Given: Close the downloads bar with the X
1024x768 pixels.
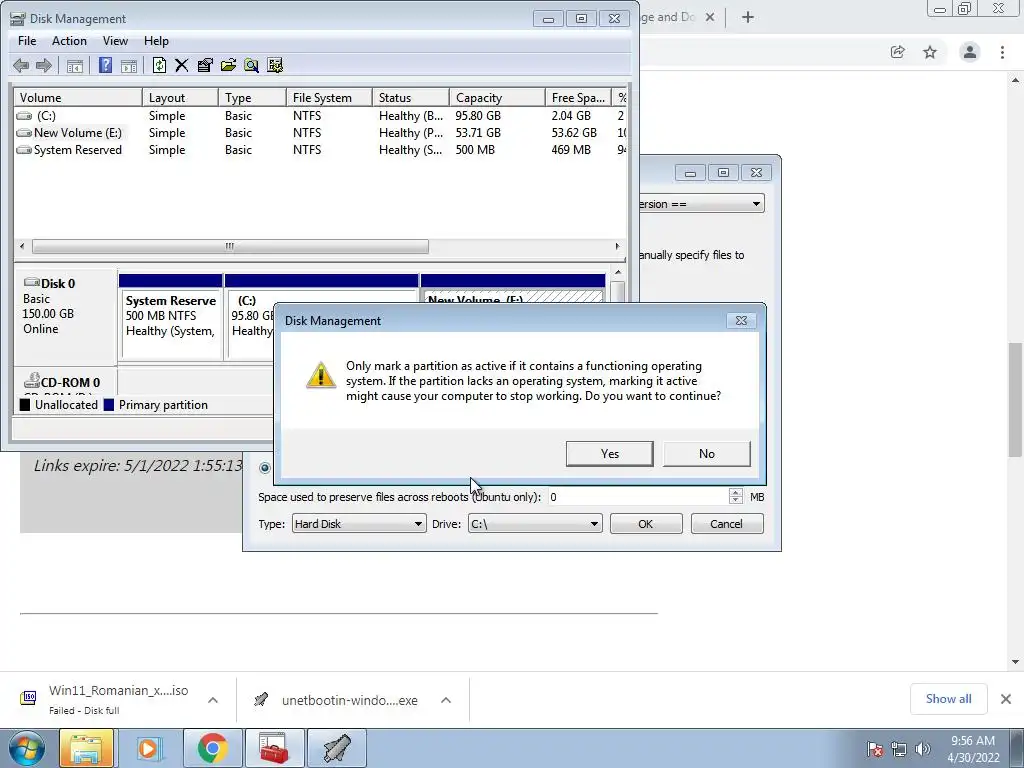Looking at the screenshot, I should point(1006,699).
